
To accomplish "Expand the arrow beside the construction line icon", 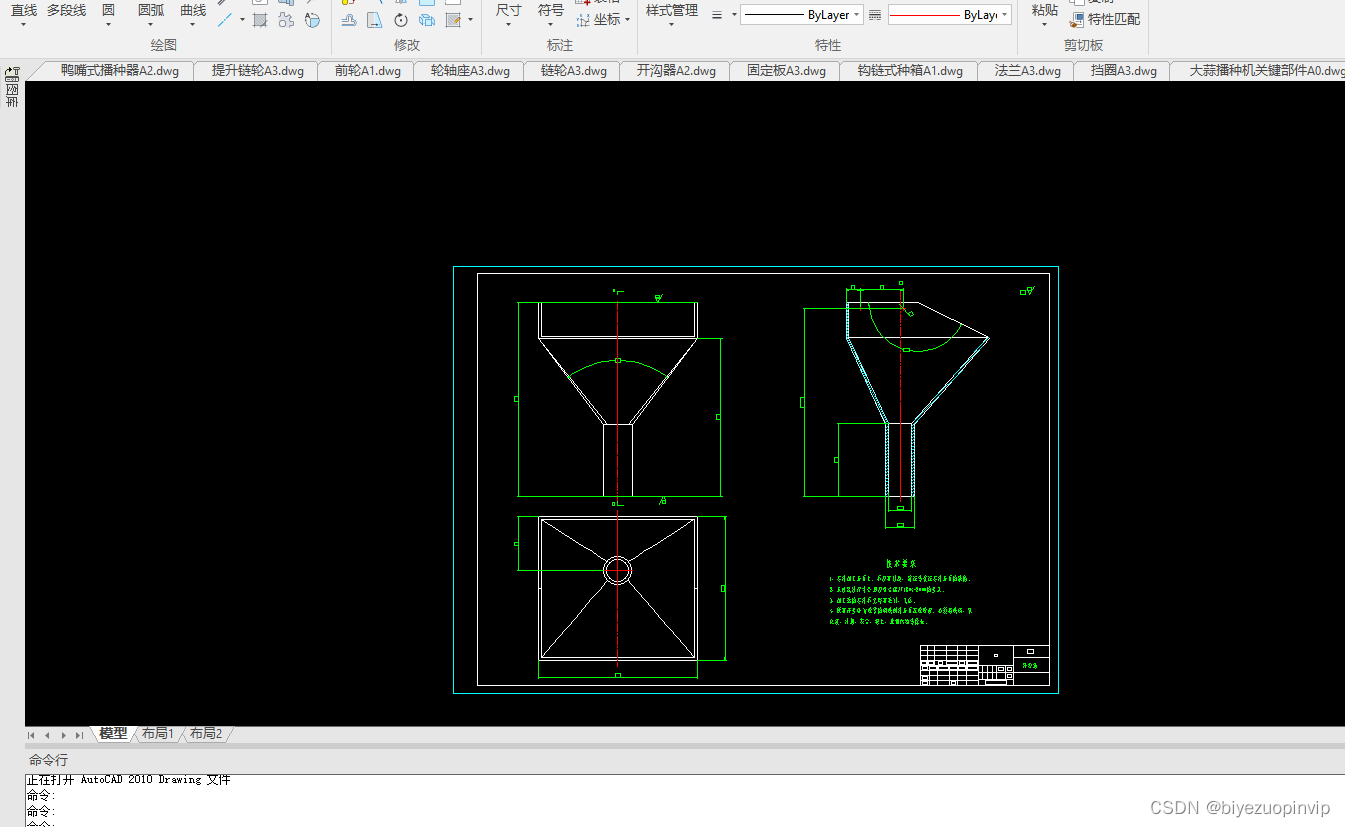I will [x=242, y=19].
